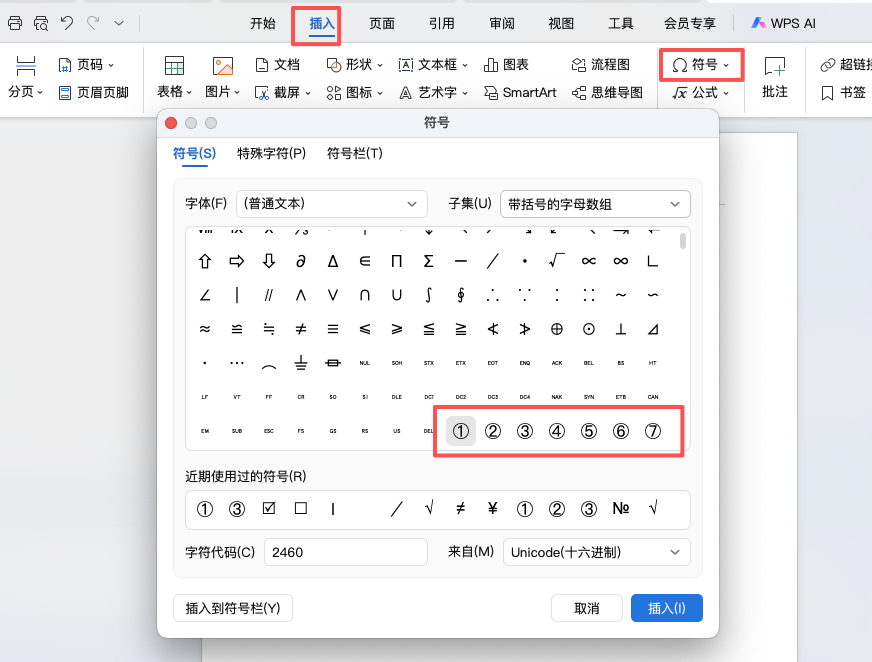The width and height of the screenshot is (872, 662).
Task: Open the 页面 ribbon tab
Action: 382,23
